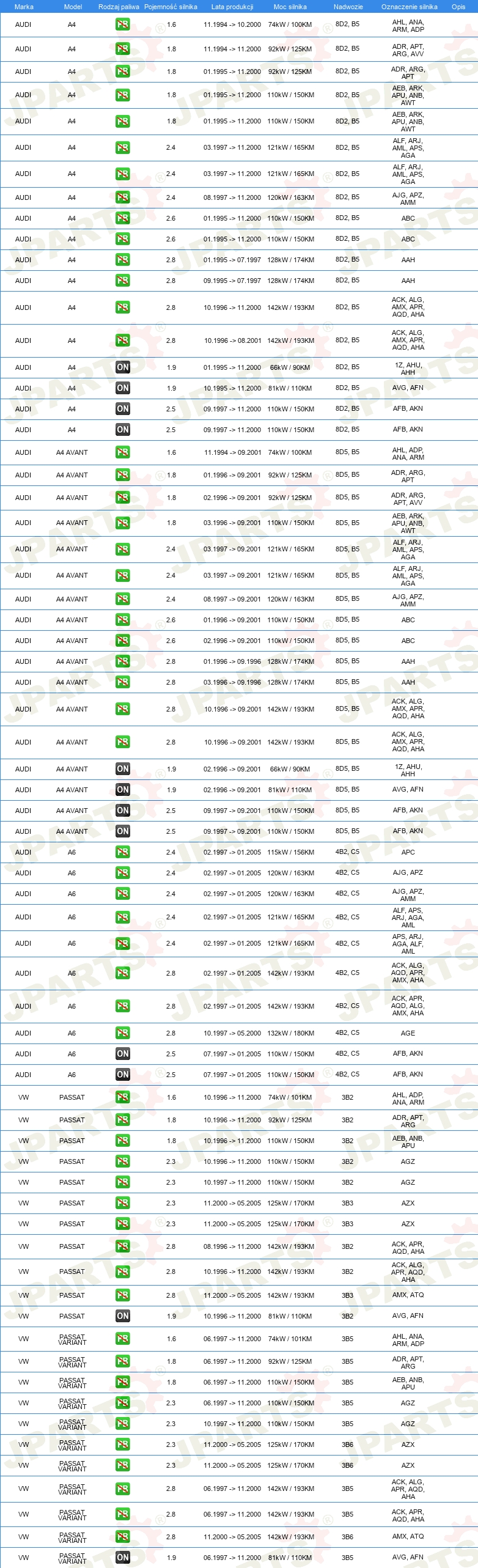Click petrol icon in A4 Avant 1.6 row

(x=122, y=453)
